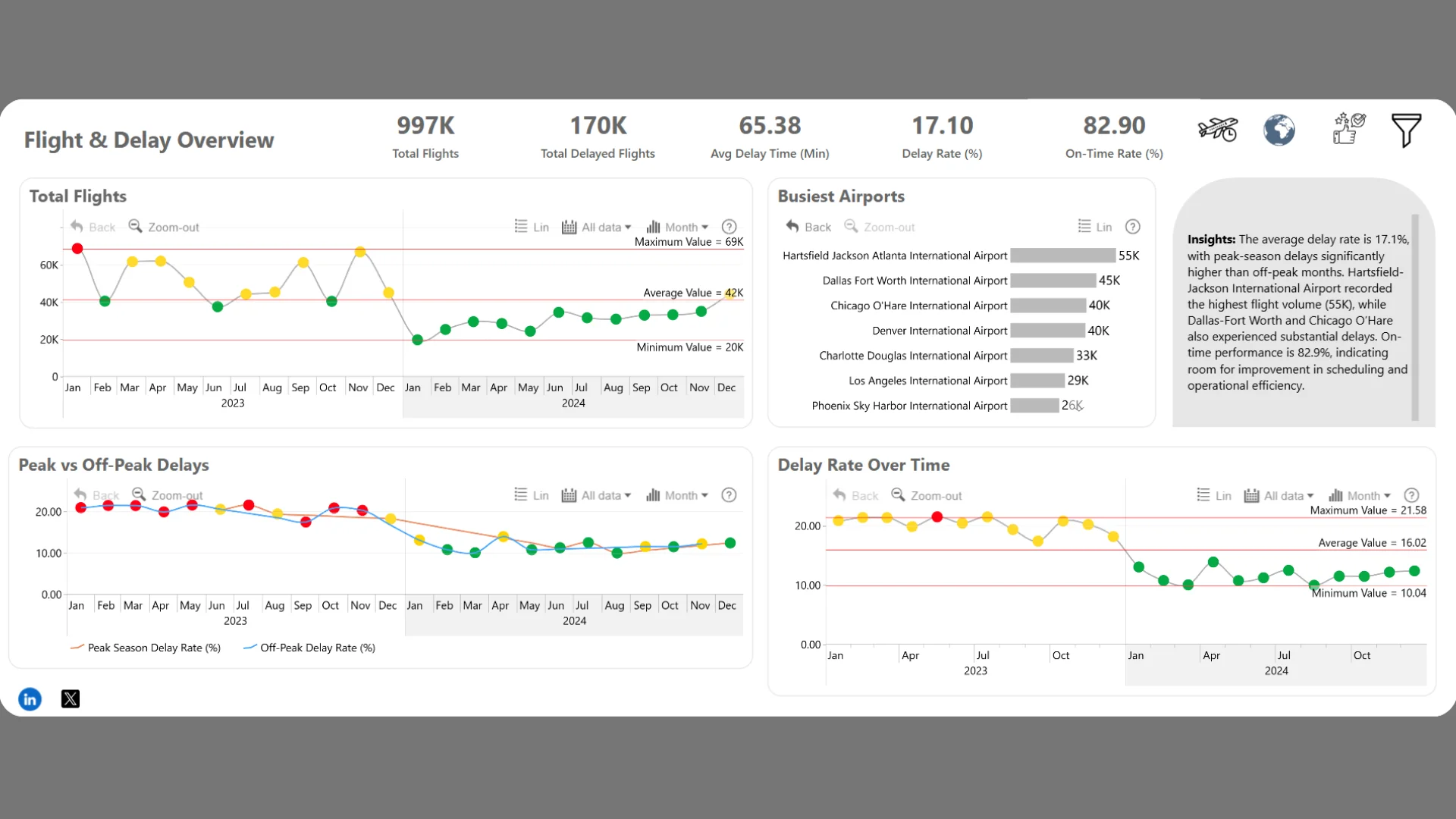Open the filter funnel icon
Image resolution: width=1456 pixels, height=819 pixels.
[x=1406, y=130]
